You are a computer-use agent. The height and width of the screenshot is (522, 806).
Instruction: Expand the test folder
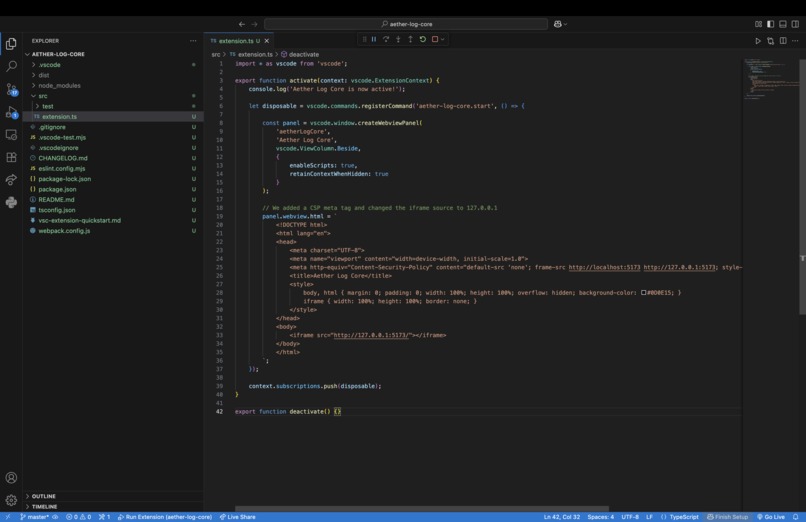pyautogui.click(x=47, y=106)
